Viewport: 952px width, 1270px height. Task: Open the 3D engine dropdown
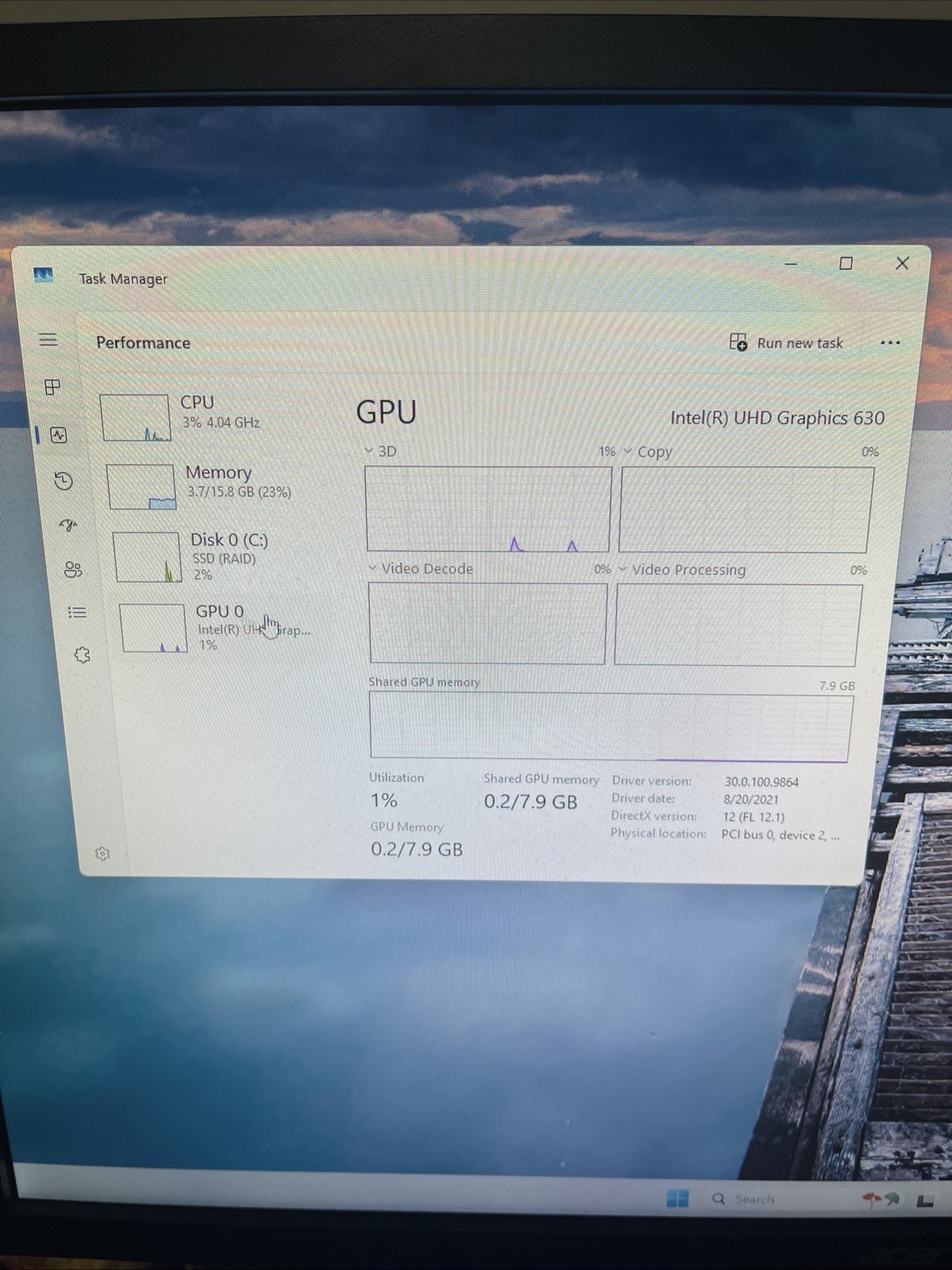[x=380, y=451]
